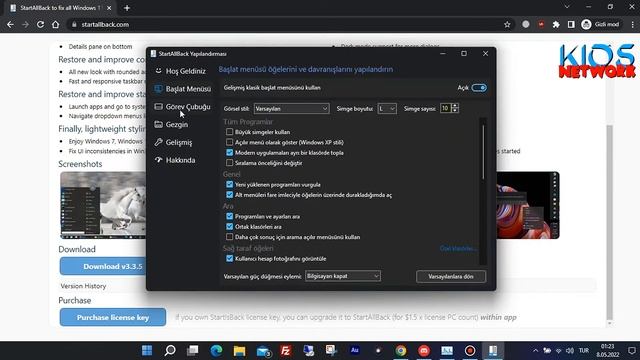Switch to Görev Çubuğu settings
Screen dimensions: 640x360
point(182,107)
